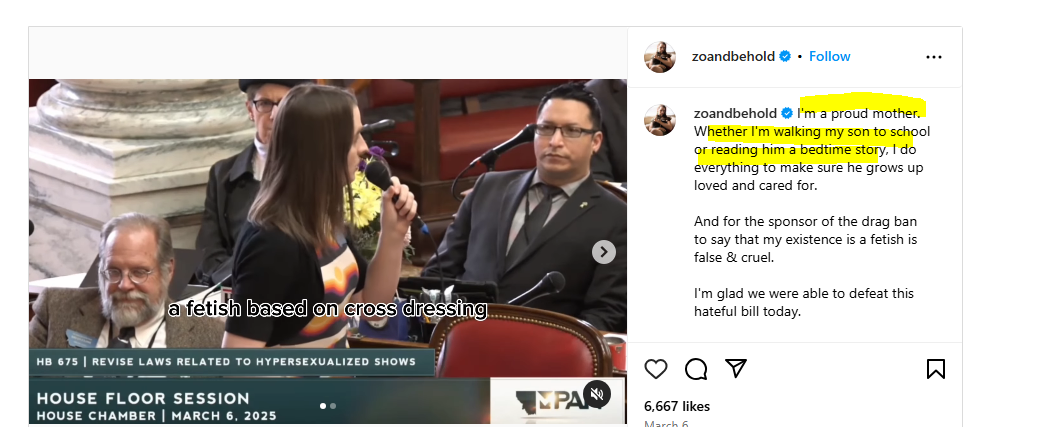This screenshot has height=427, width=1055.
Task: Select second carousel dot indicator
Action: click(333, 406)
